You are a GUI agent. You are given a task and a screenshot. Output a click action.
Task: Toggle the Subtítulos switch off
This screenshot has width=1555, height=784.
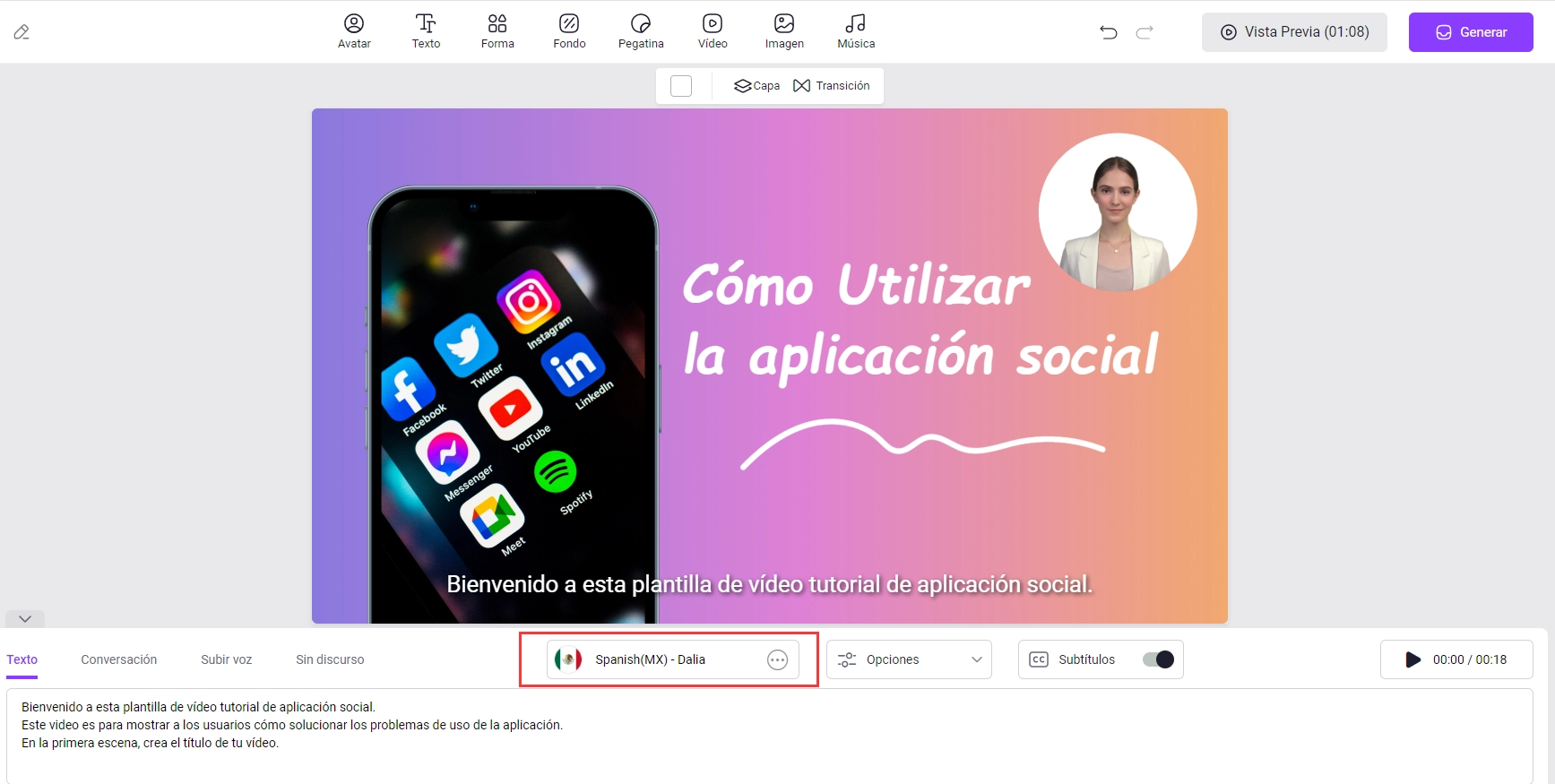[1158, 659]
